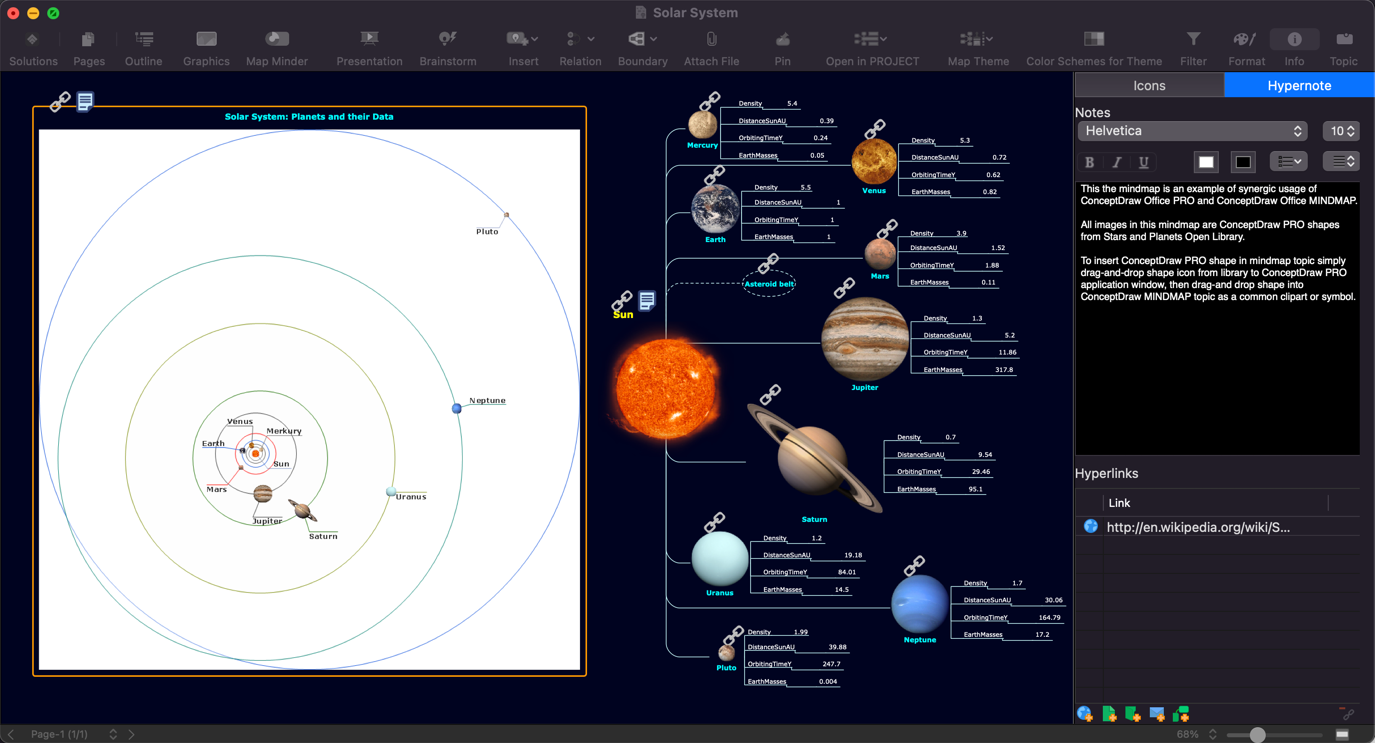The image size is (1375, 743).
Task: Select the Saturn planet image
Action: click(x=814, y=458)
